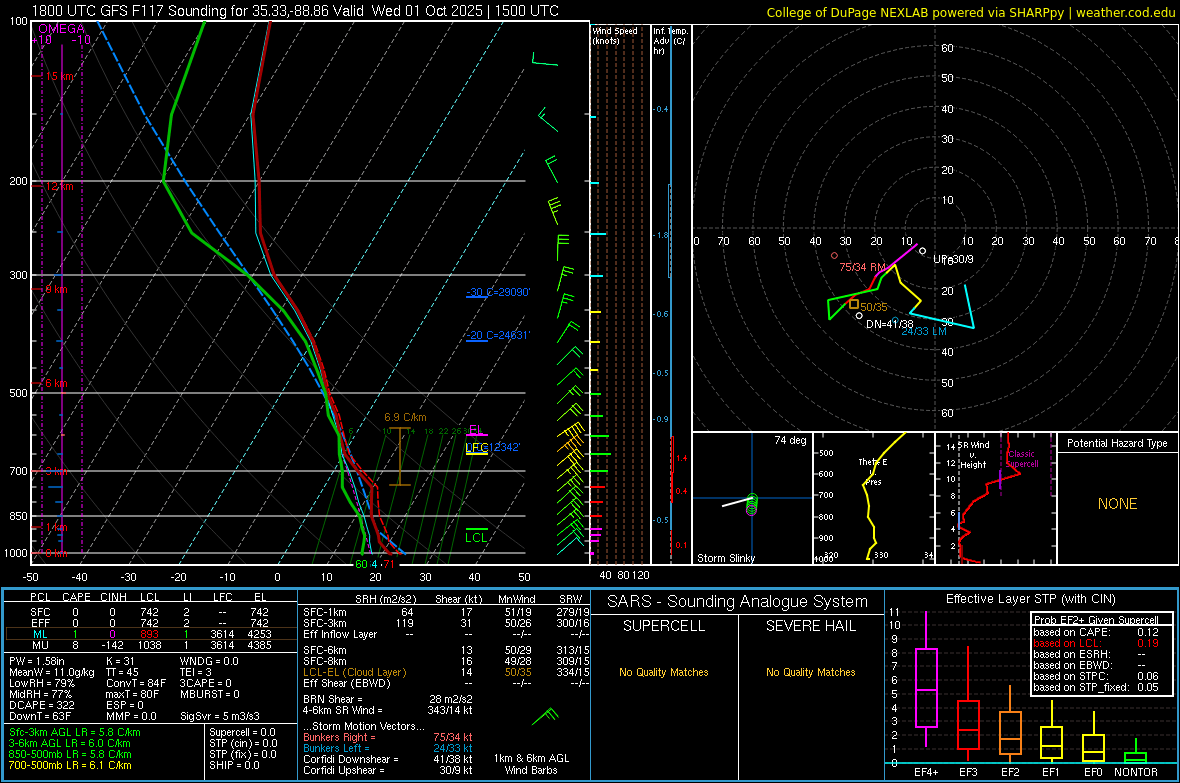Click the SigSvr = 5 m3/s3 value
Viewport: 1180px width, 783px height.
220,716
